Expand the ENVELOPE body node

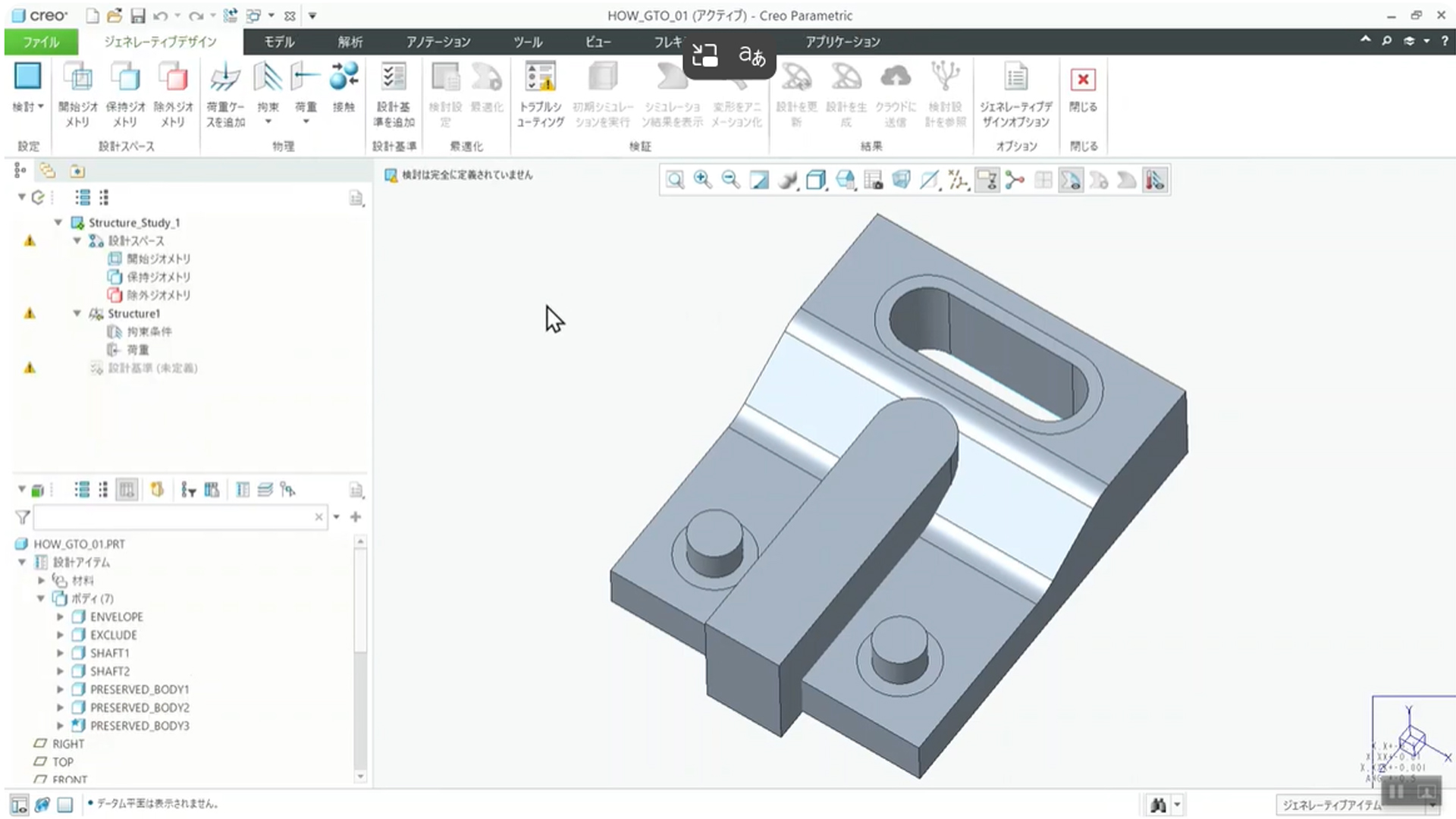click(x=61, y=617)
